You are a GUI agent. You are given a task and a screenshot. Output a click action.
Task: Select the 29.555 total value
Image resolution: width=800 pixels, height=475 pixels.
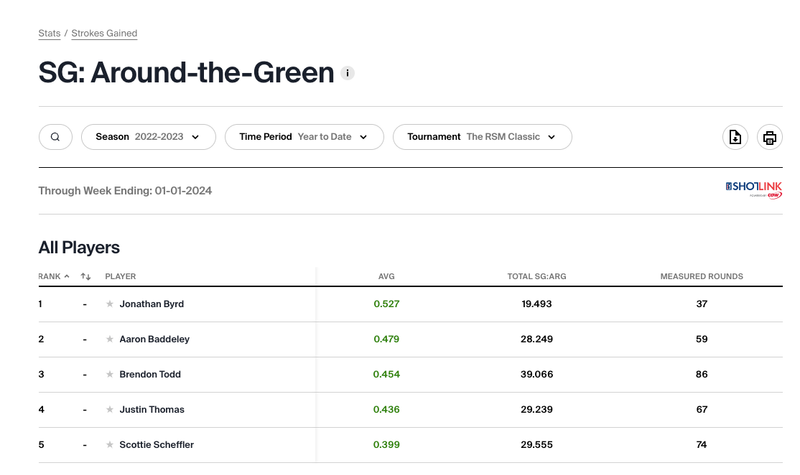(x=537, y=445)
